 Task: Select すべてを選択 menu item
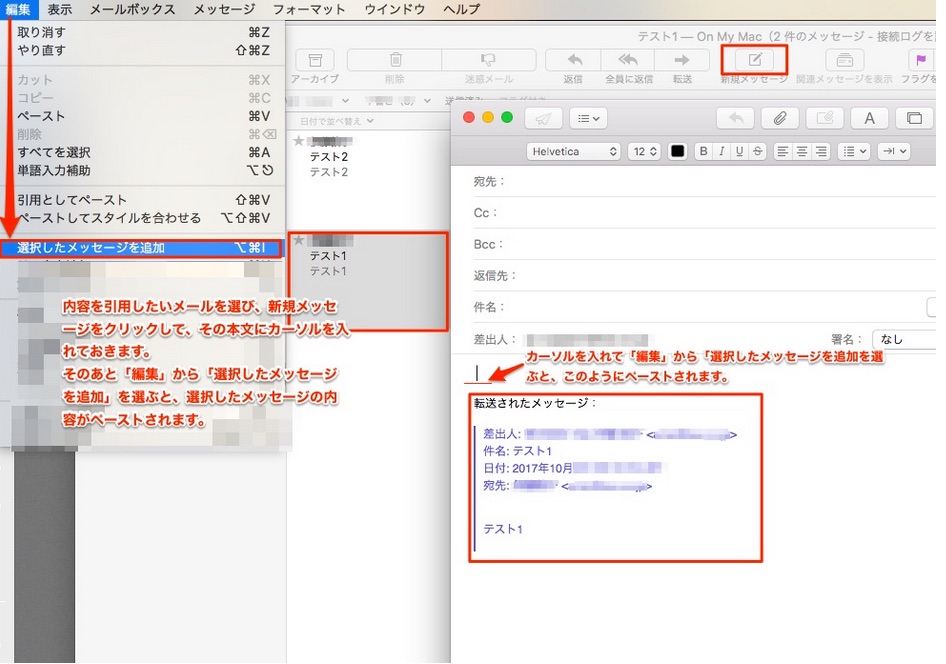click(142, 152)
